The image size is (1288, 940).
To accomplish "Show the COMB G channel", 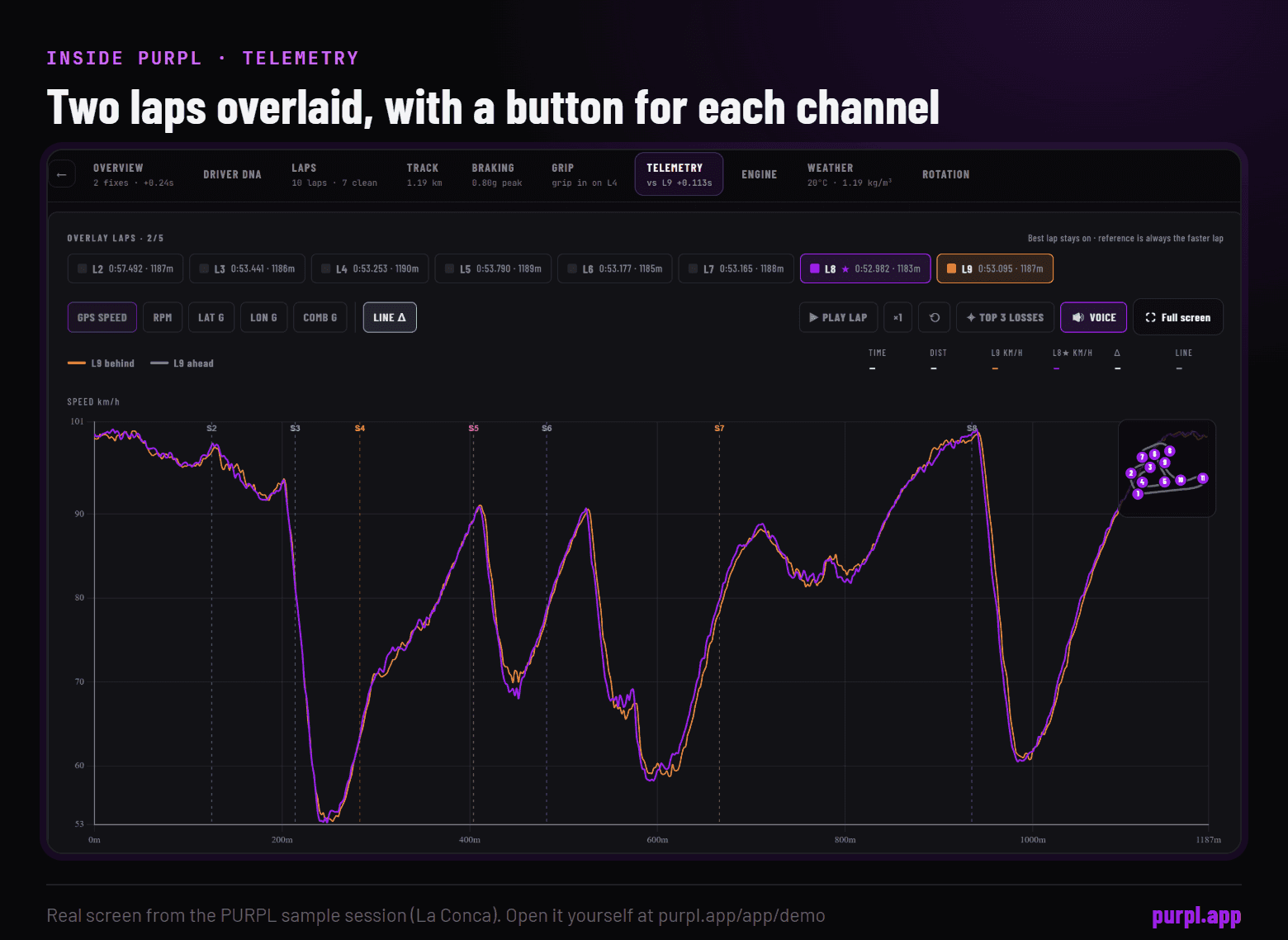I will [320, 317].
